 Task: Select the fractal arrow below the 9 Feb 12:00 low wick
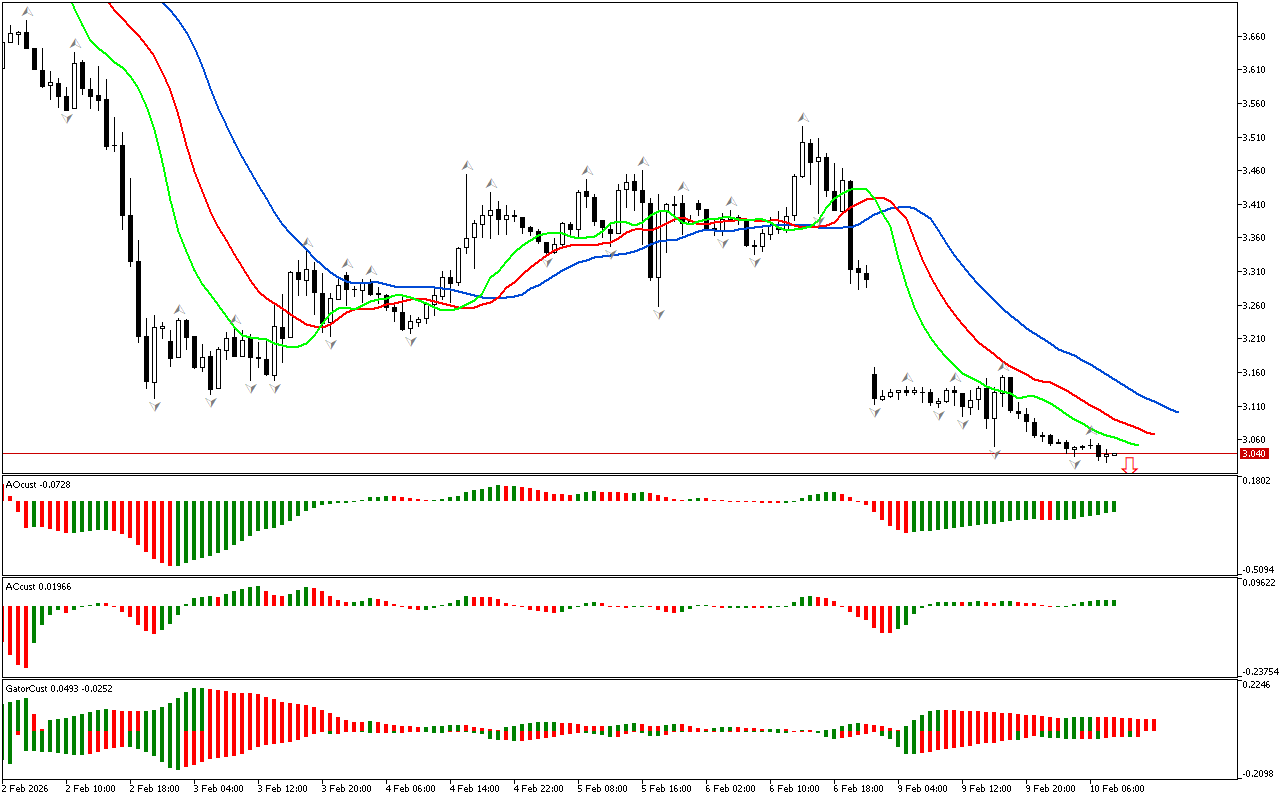click(995, 454)
